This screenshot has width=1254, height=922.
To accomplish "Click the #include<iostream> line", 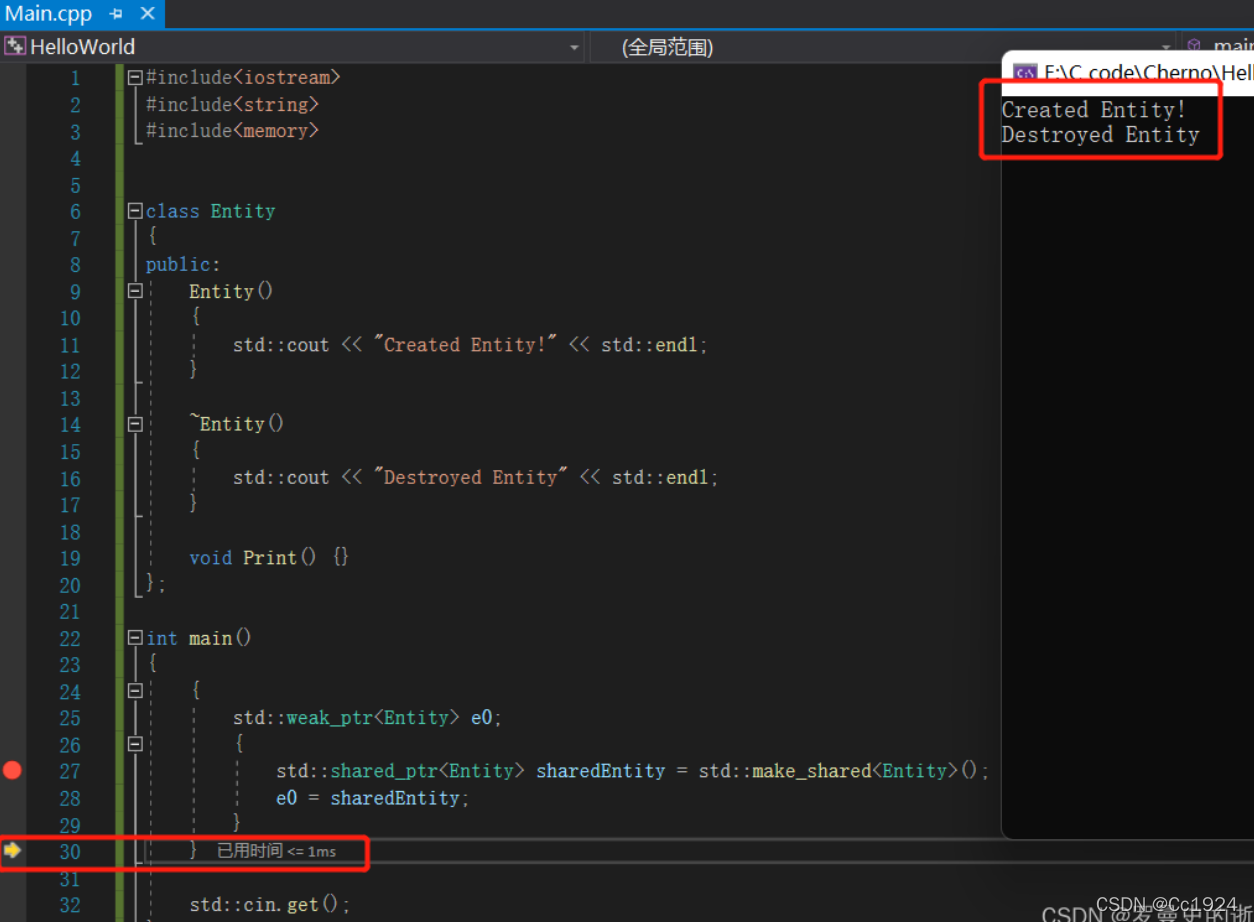I will tap(243, 77).
